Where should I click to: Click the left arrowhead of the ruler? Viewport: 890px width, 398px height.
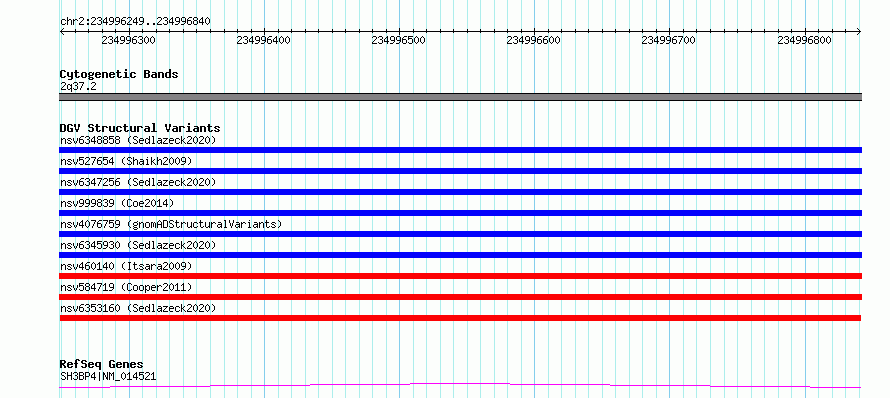[62, 32]
